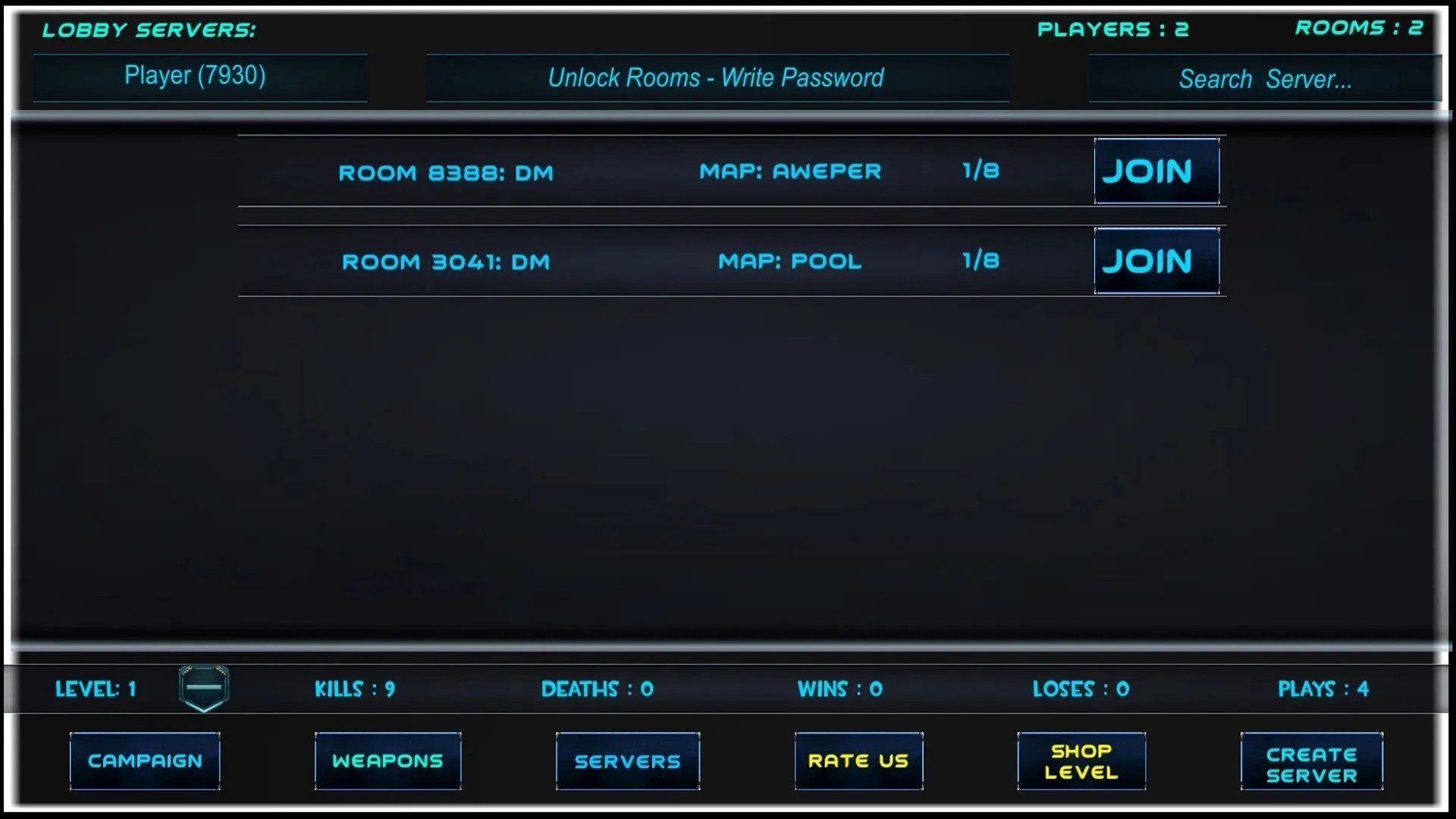1456x819 pixels.
Task: Click the Rate Us icon button
Action: 858,761
